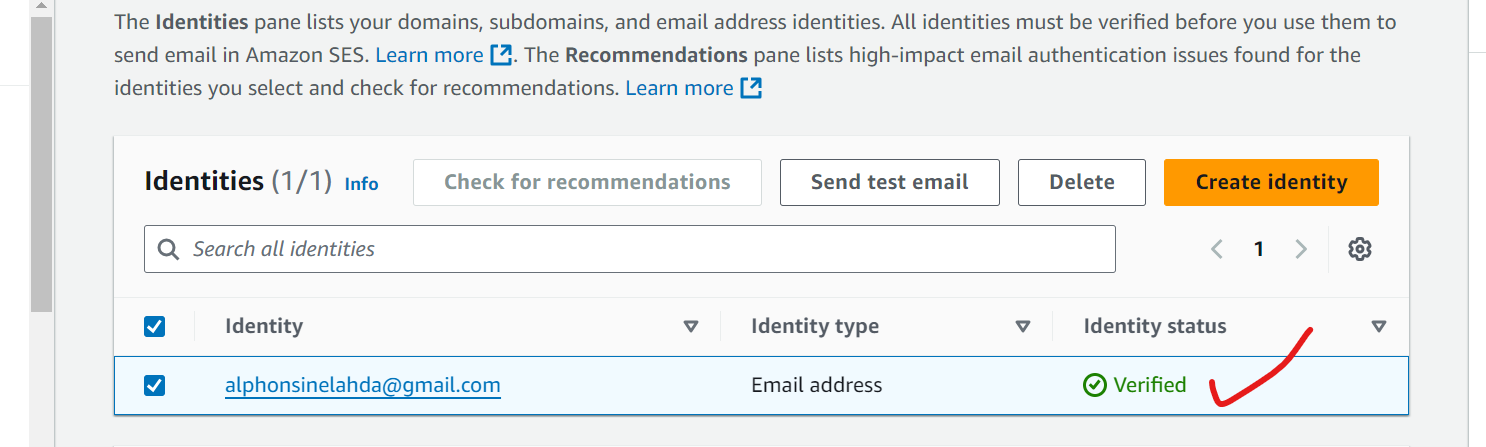1486x447 pixels.
Task: Click first Learn more external link icon
Action: (501, 54)
